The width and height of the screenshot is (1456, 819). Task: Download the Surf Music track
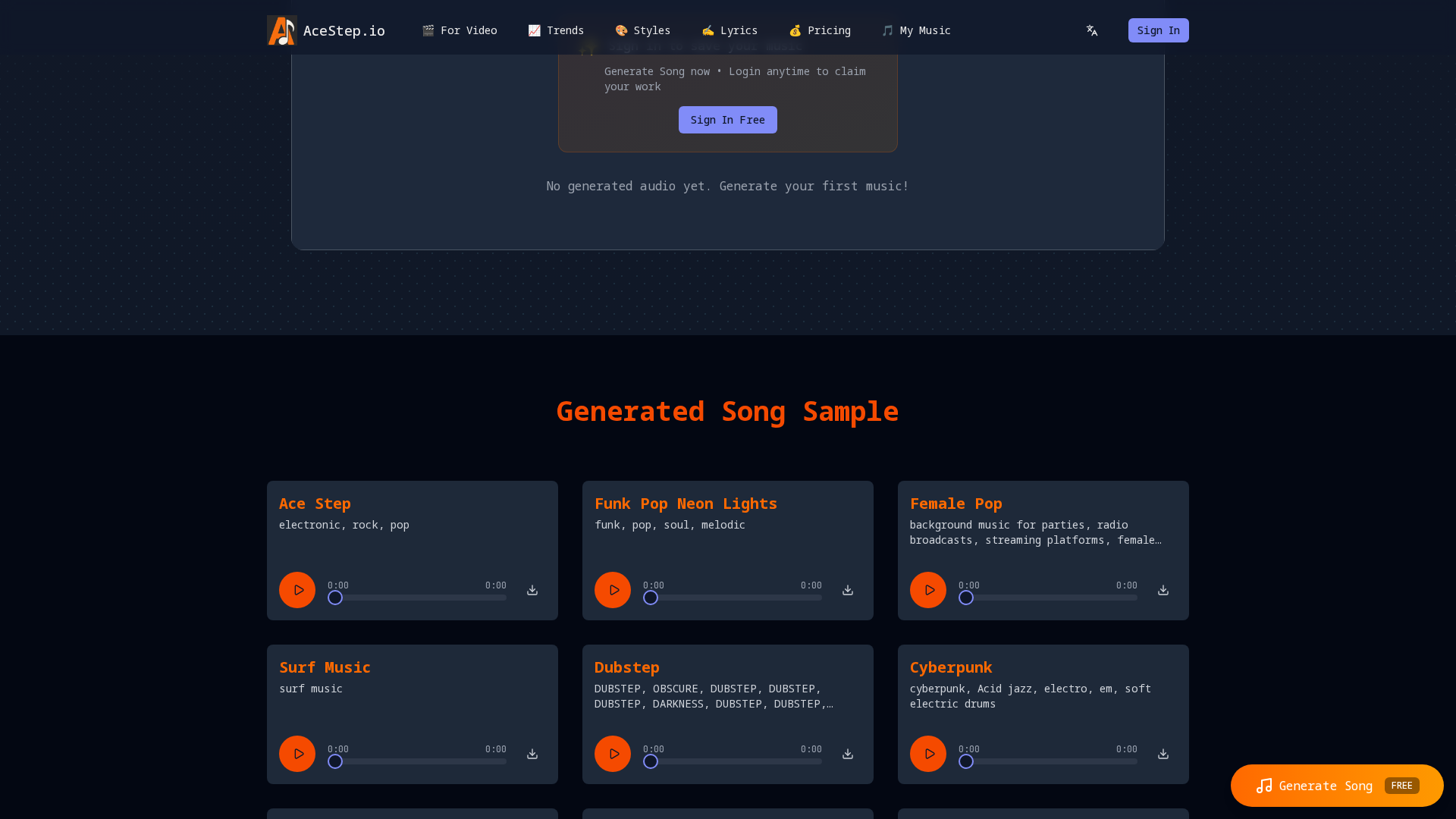(x=532, y=754)
